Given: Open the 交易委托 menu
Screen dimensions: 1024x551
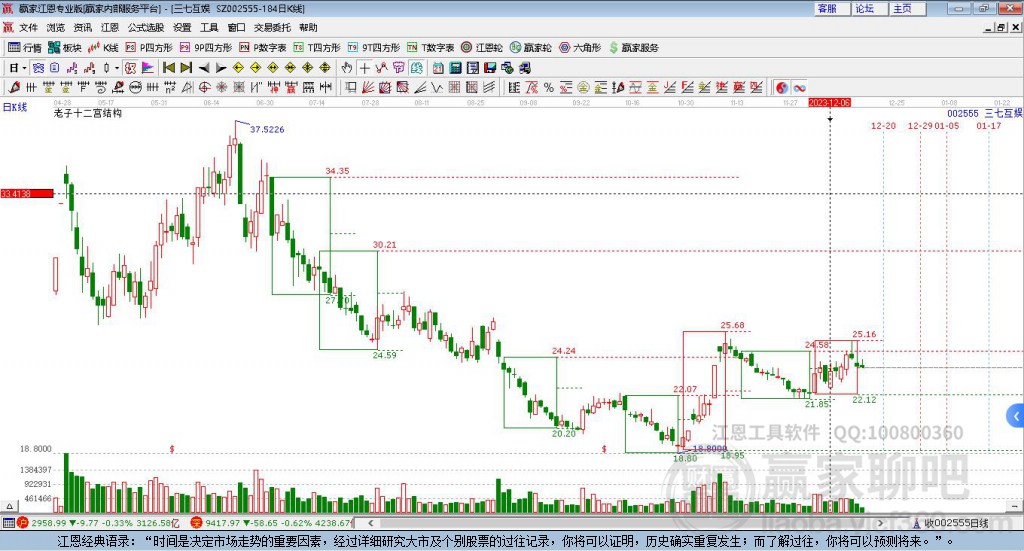Looking at the screenshot, I should (x=272, y=27).
